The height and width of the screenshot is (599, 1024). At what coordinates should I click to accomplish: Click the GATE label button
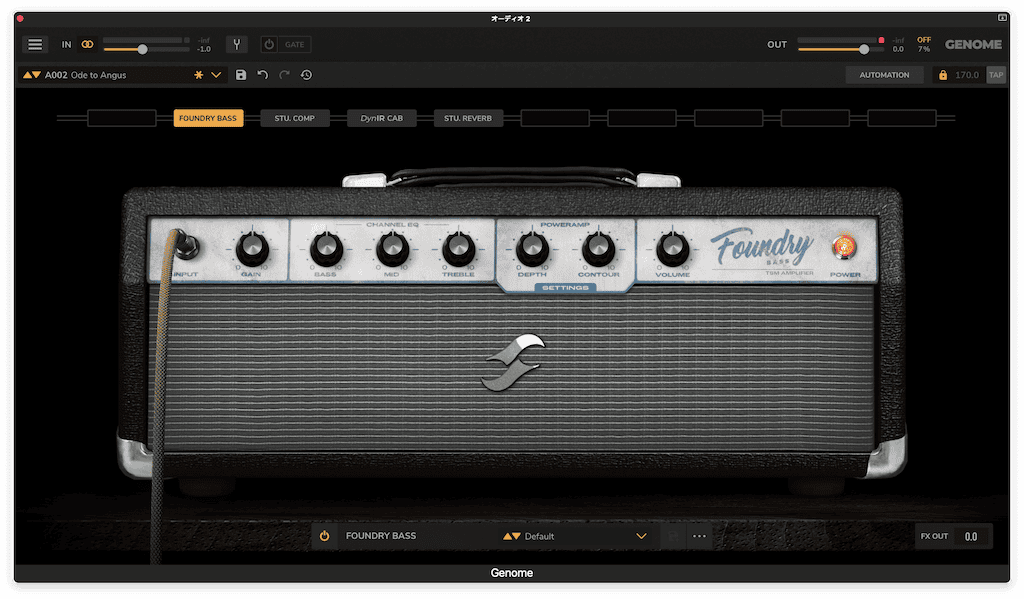[295, 44]
